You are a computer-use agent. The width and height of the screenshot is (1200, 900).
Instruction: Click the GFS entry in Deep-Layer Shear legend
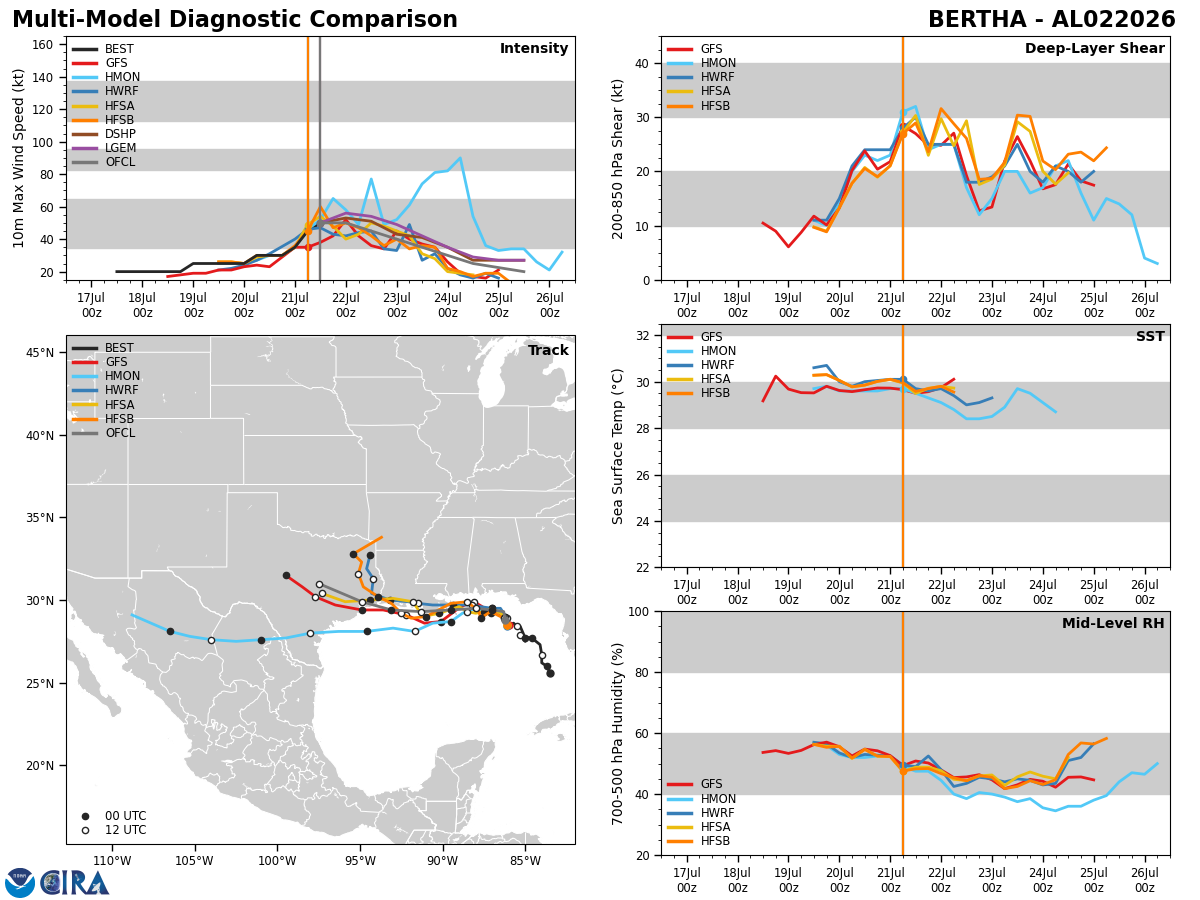pos(697,49)
